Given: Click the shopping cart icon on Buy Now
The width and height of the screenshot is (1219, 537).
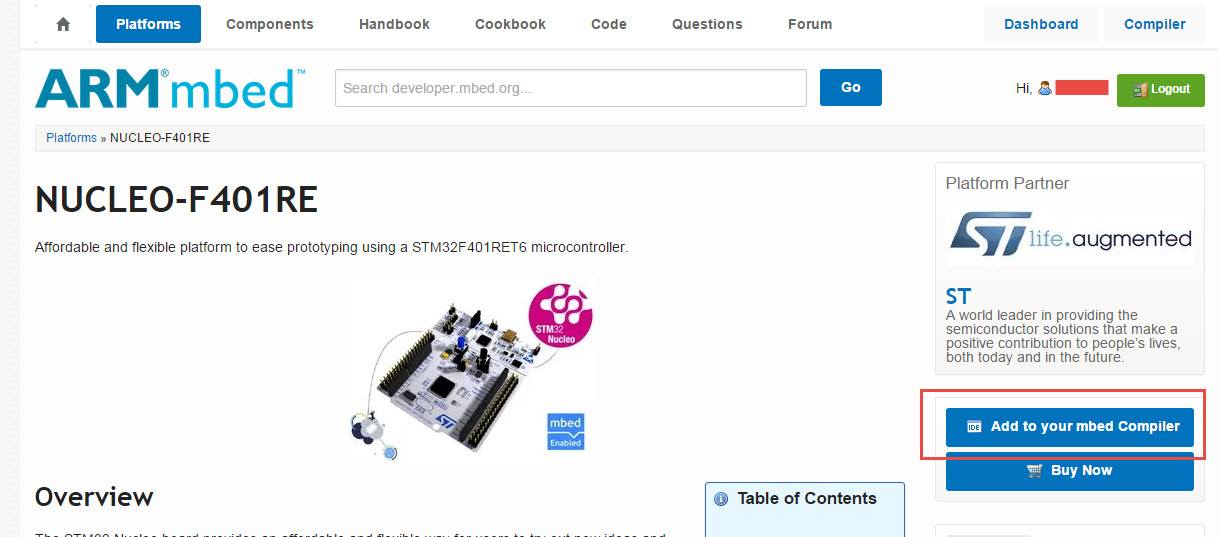Looking at the screenshot, I should (x=1034, y=471).
